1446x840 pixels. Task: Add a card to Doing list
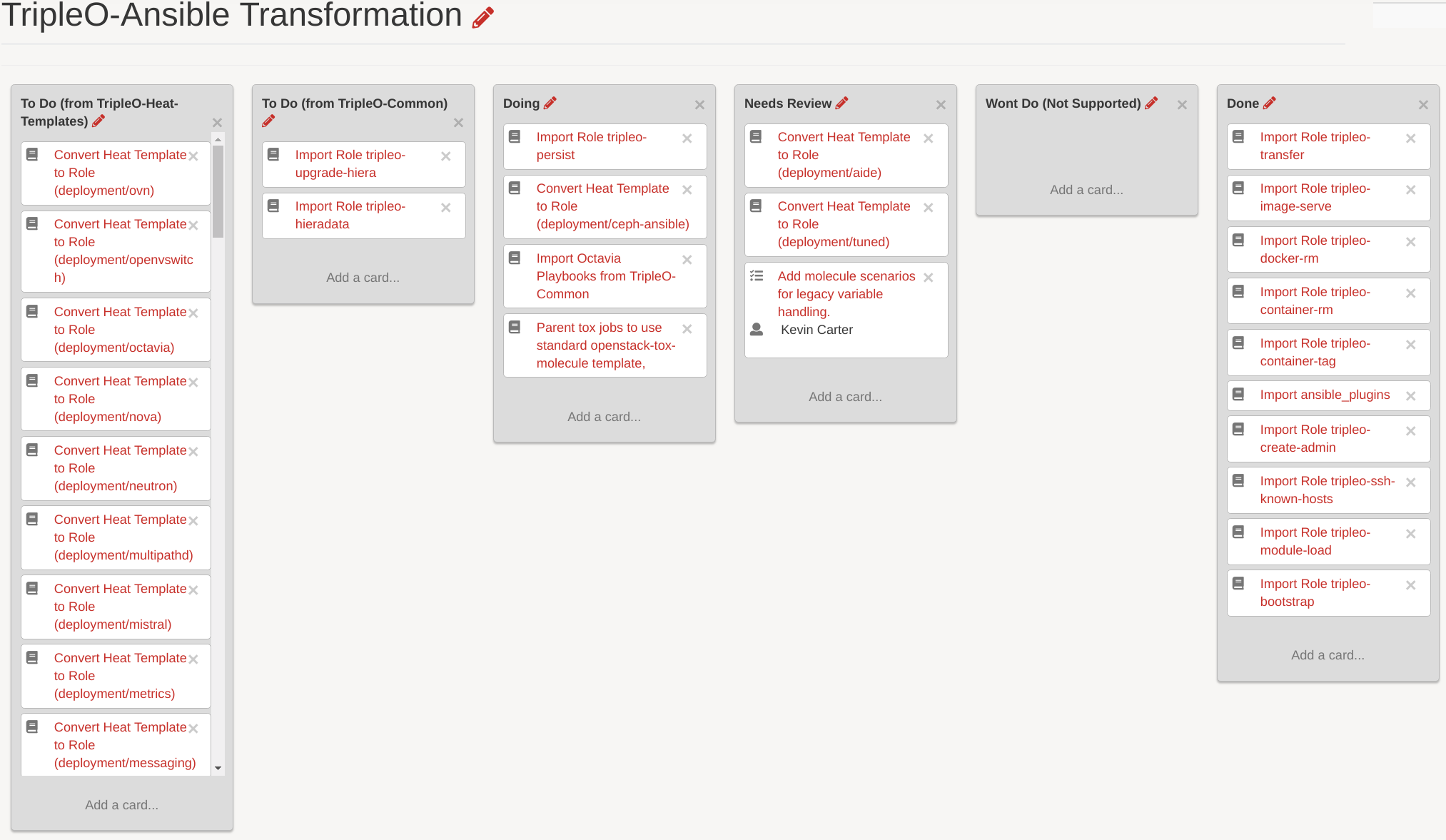(x=604, y=417)
